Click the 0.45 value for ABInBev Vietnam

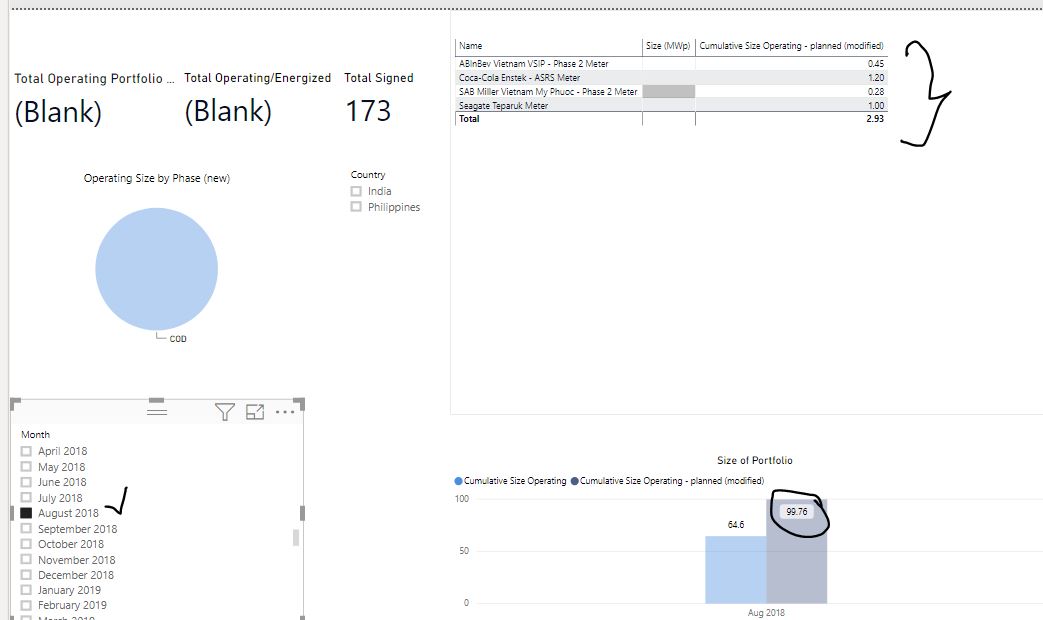[x=876, y=64]
